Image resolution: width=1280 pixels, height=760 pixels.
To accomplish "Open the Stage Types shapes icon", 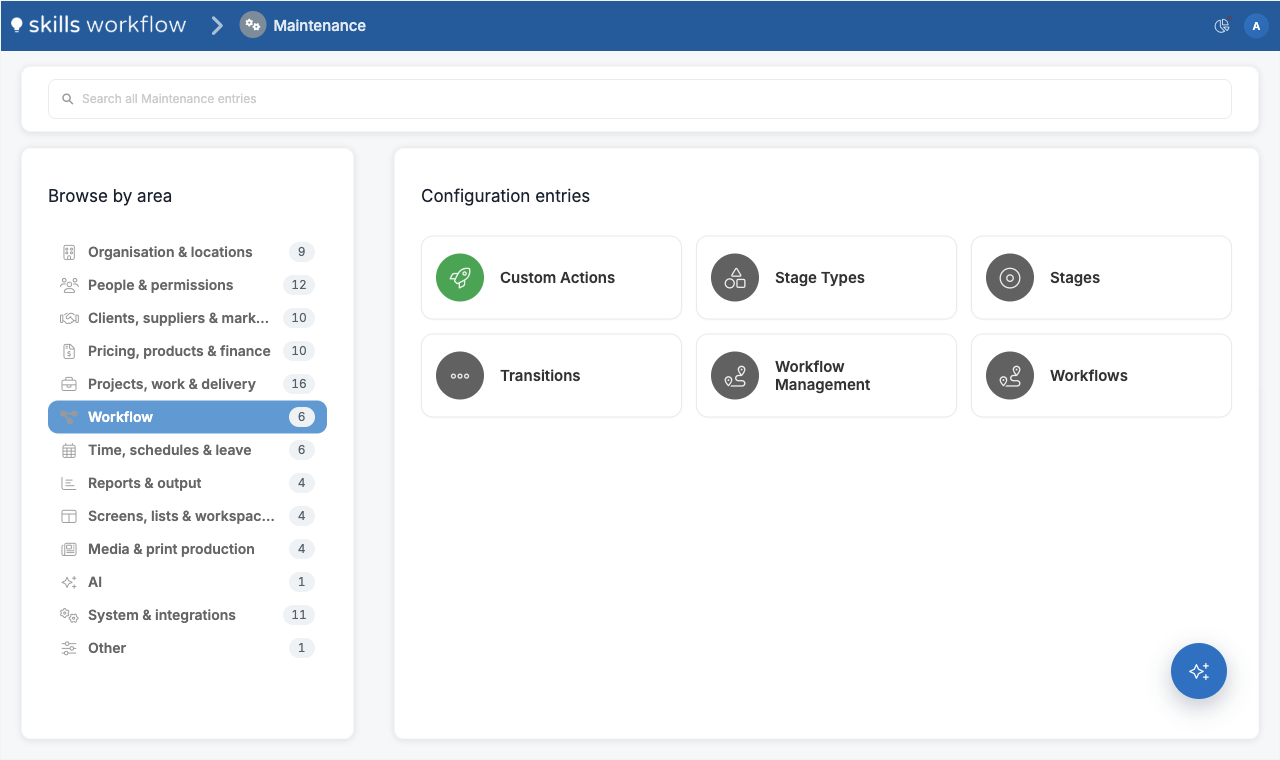I will (735, 278).
